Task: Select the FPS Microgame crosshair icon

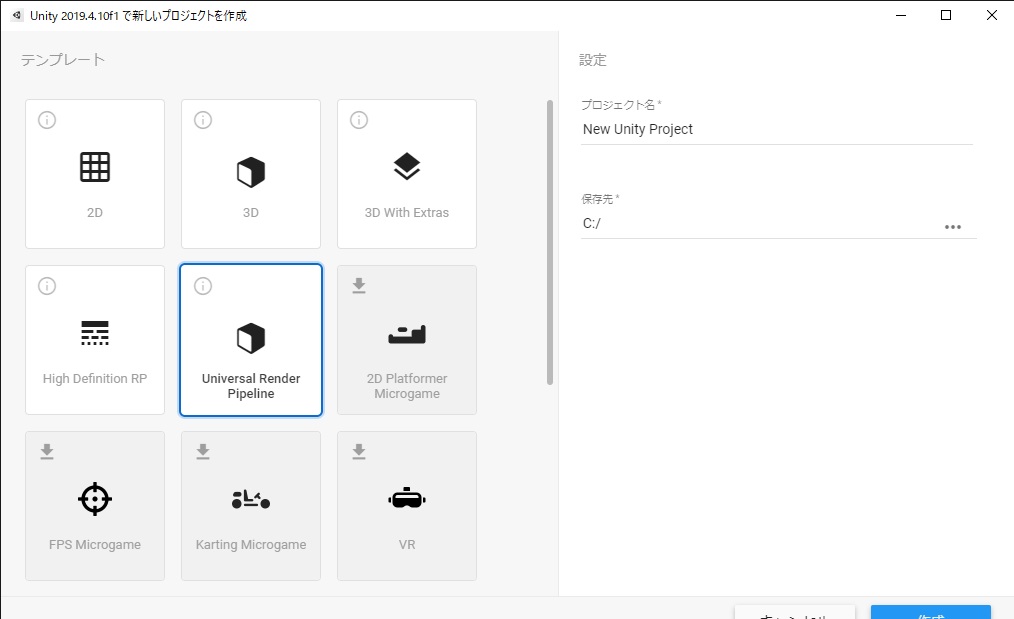Action: [x=94, y=499]
